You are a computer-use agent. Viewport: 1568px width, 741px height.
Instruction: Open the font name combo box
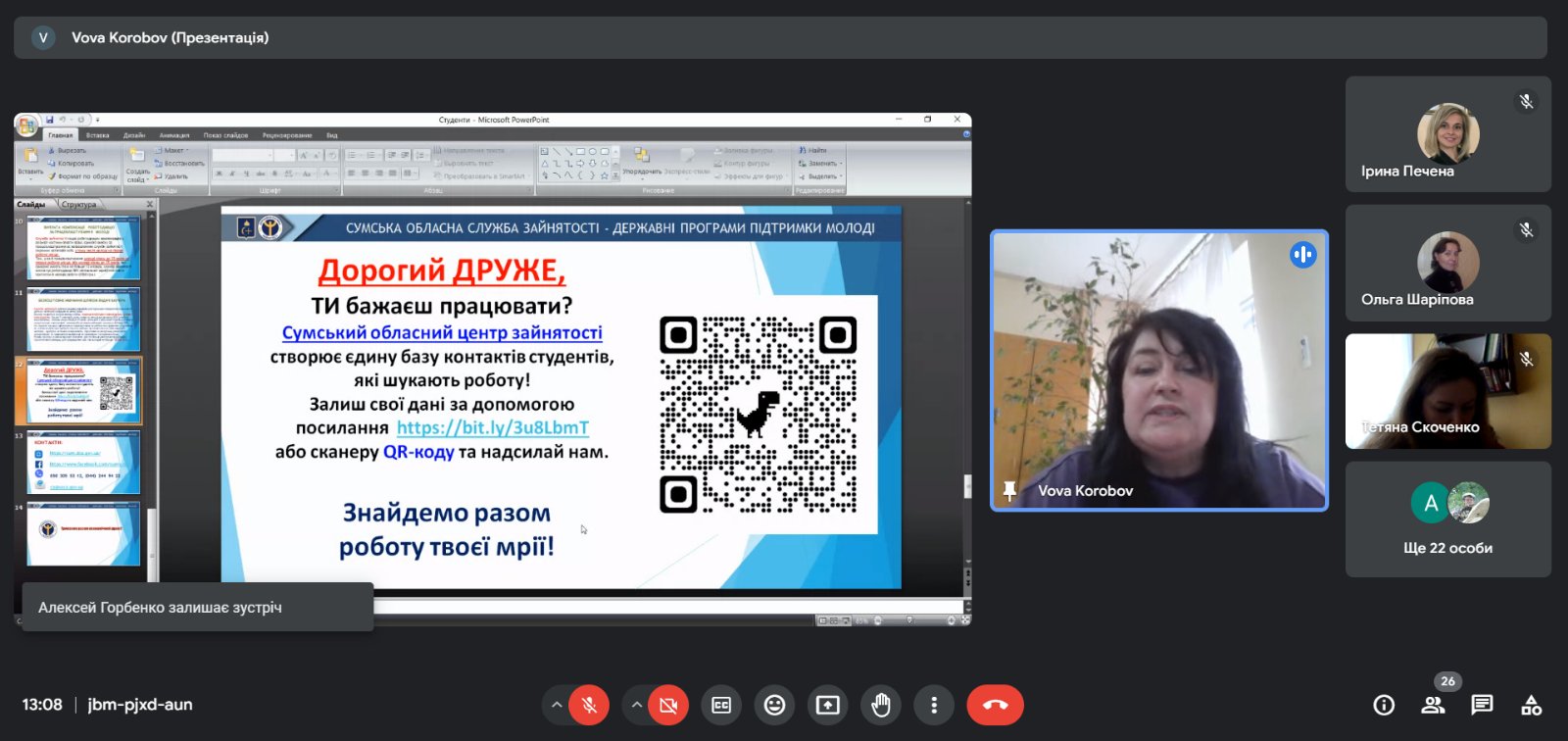pos(242,156)
